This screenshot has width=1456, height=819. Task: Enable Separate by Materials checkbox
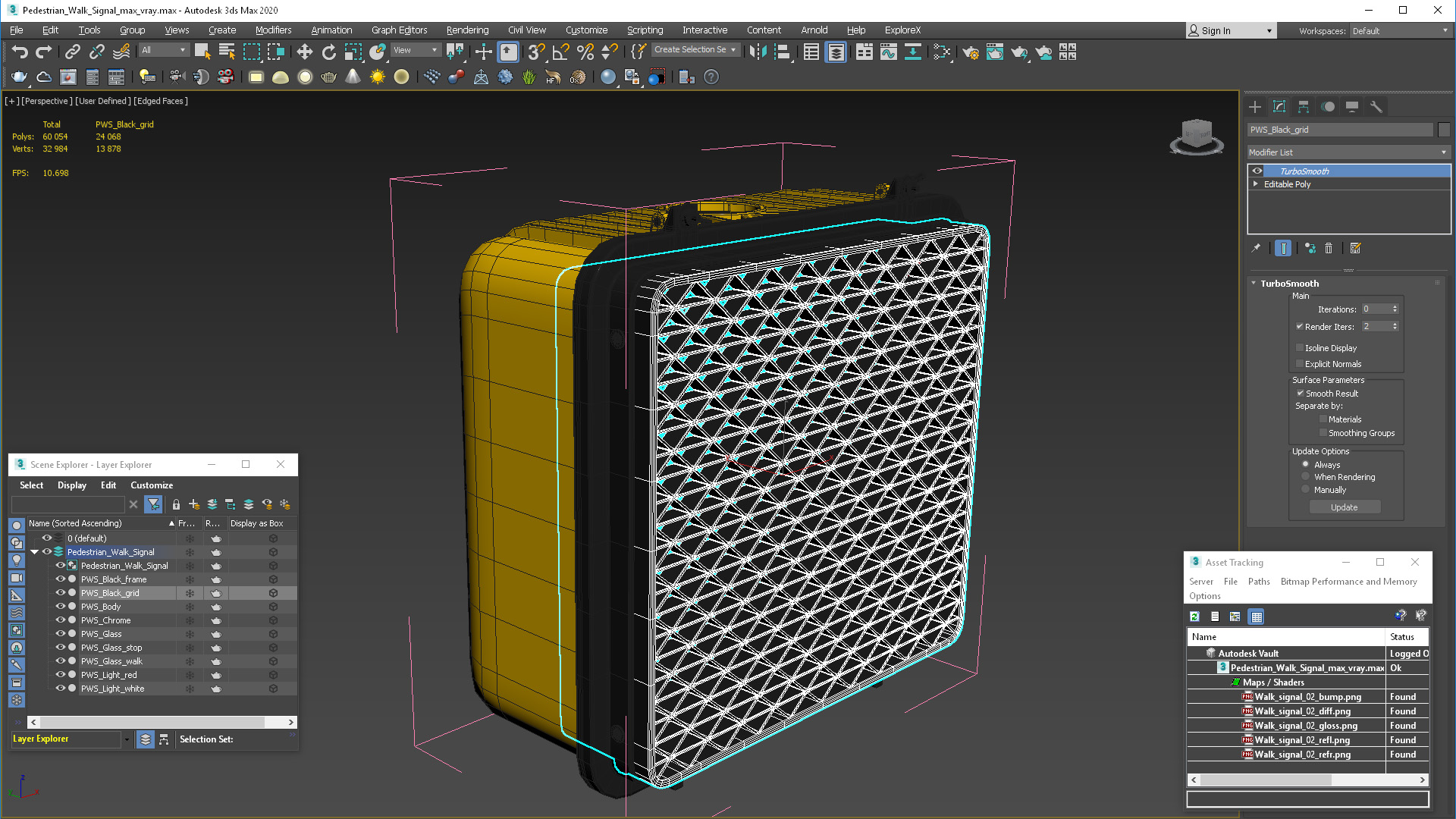coord(1323,419)
